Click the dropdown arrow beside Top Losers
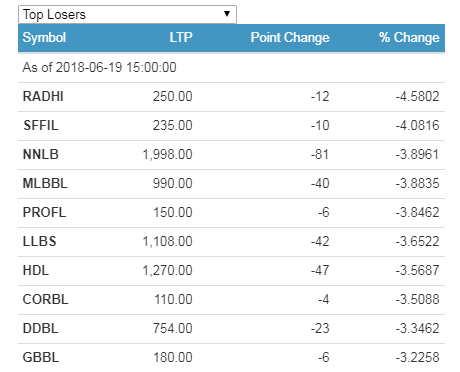460x372 pixels. (x=227, y=14)
